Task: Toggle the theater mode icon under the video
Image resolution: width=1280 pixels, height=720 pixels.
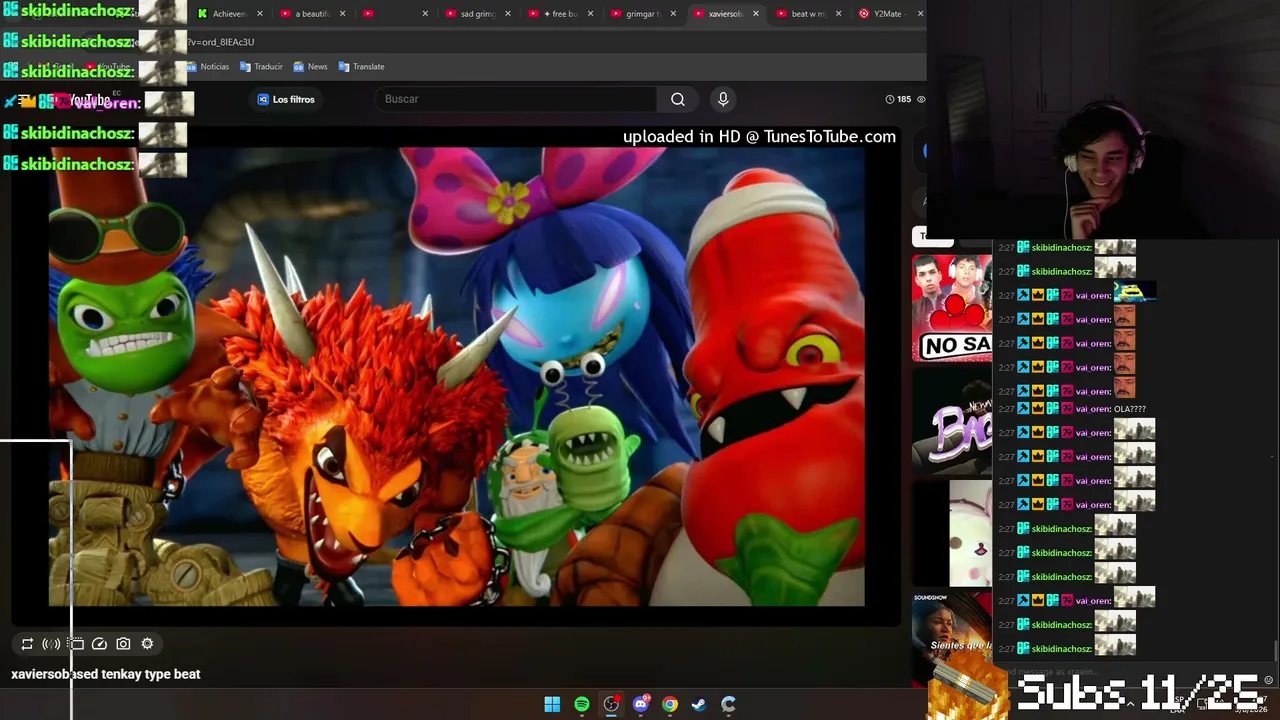Action: (76, 644)
